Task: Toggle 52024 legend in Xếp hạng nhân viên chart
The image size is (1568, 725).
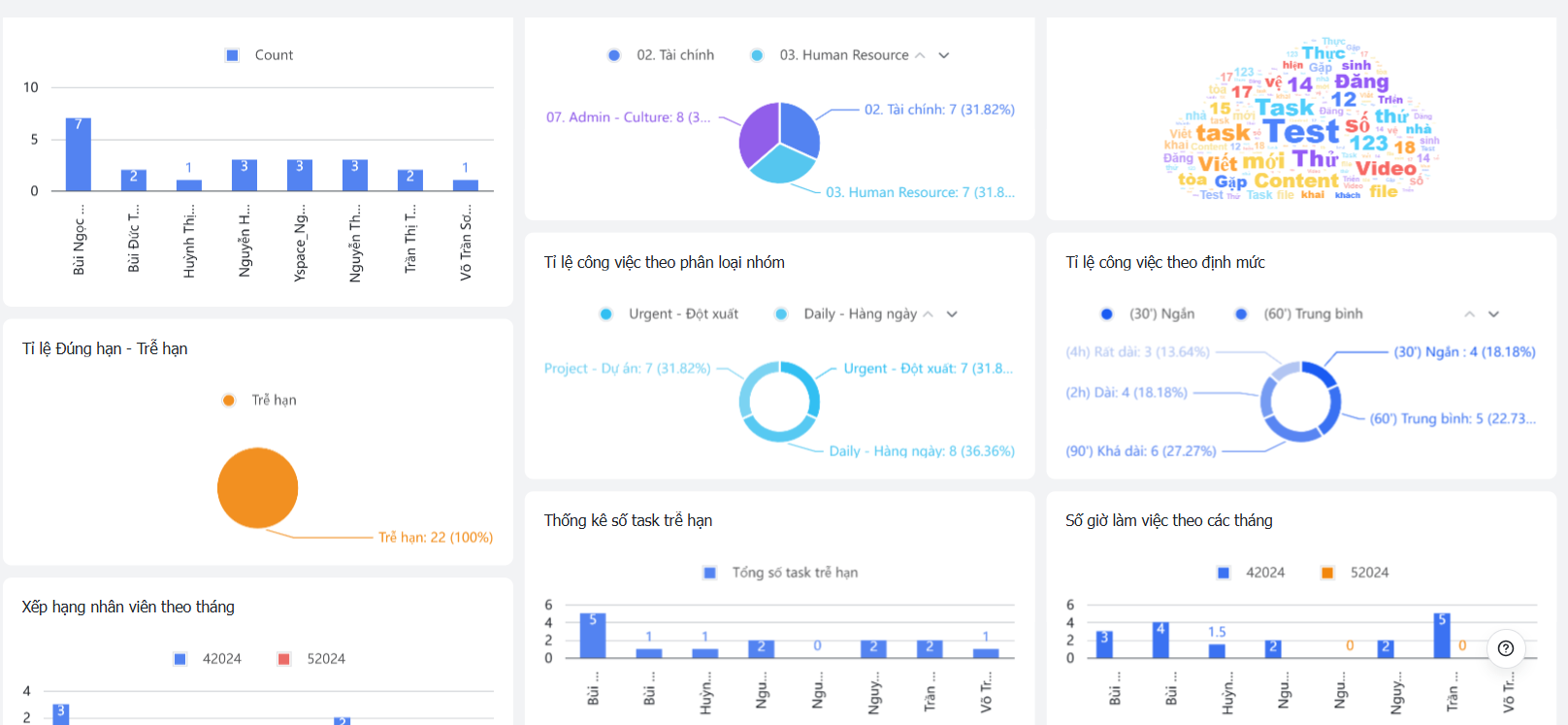Action: [311, 659]
